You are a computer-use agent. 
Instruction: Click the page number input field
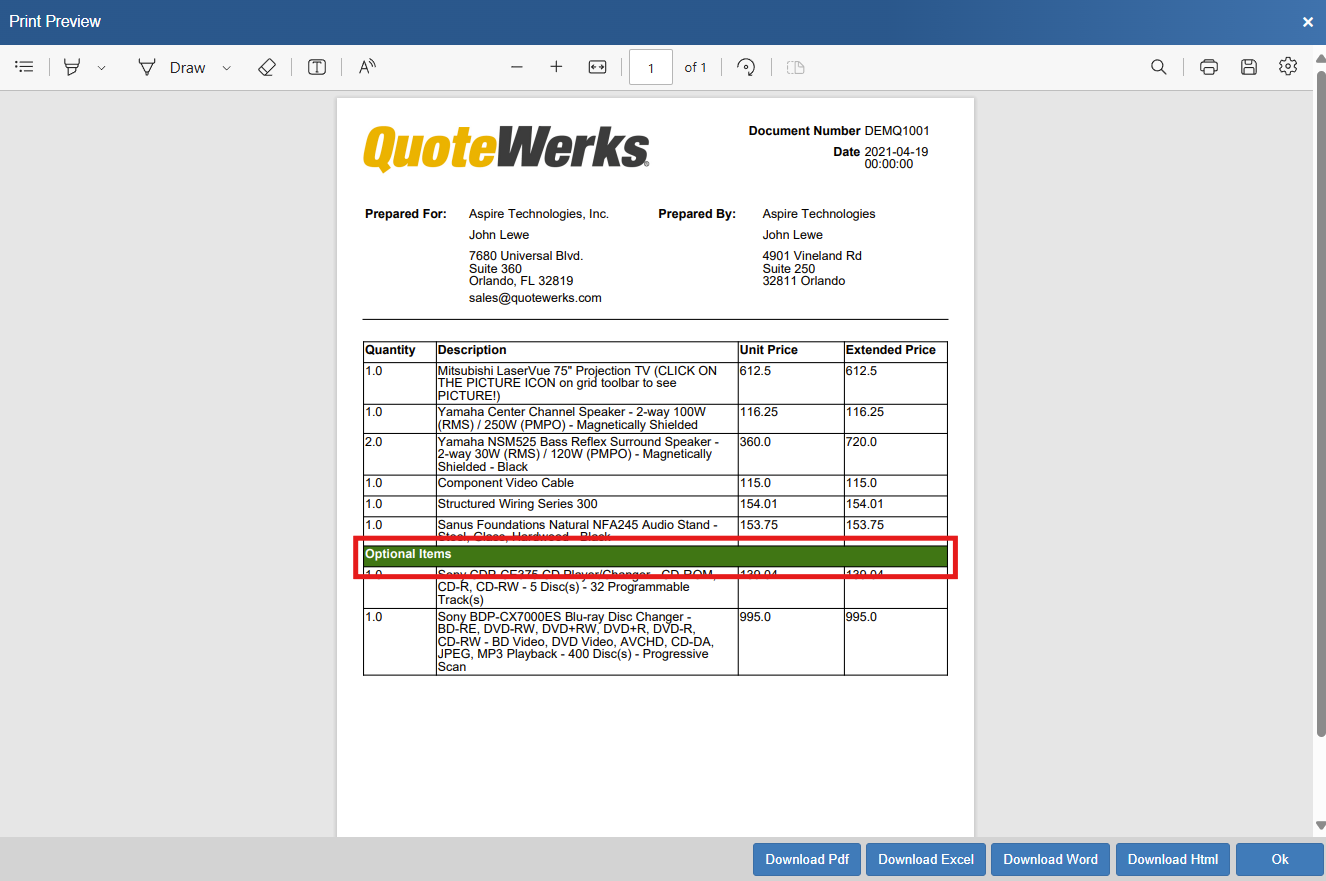[650, 67]
